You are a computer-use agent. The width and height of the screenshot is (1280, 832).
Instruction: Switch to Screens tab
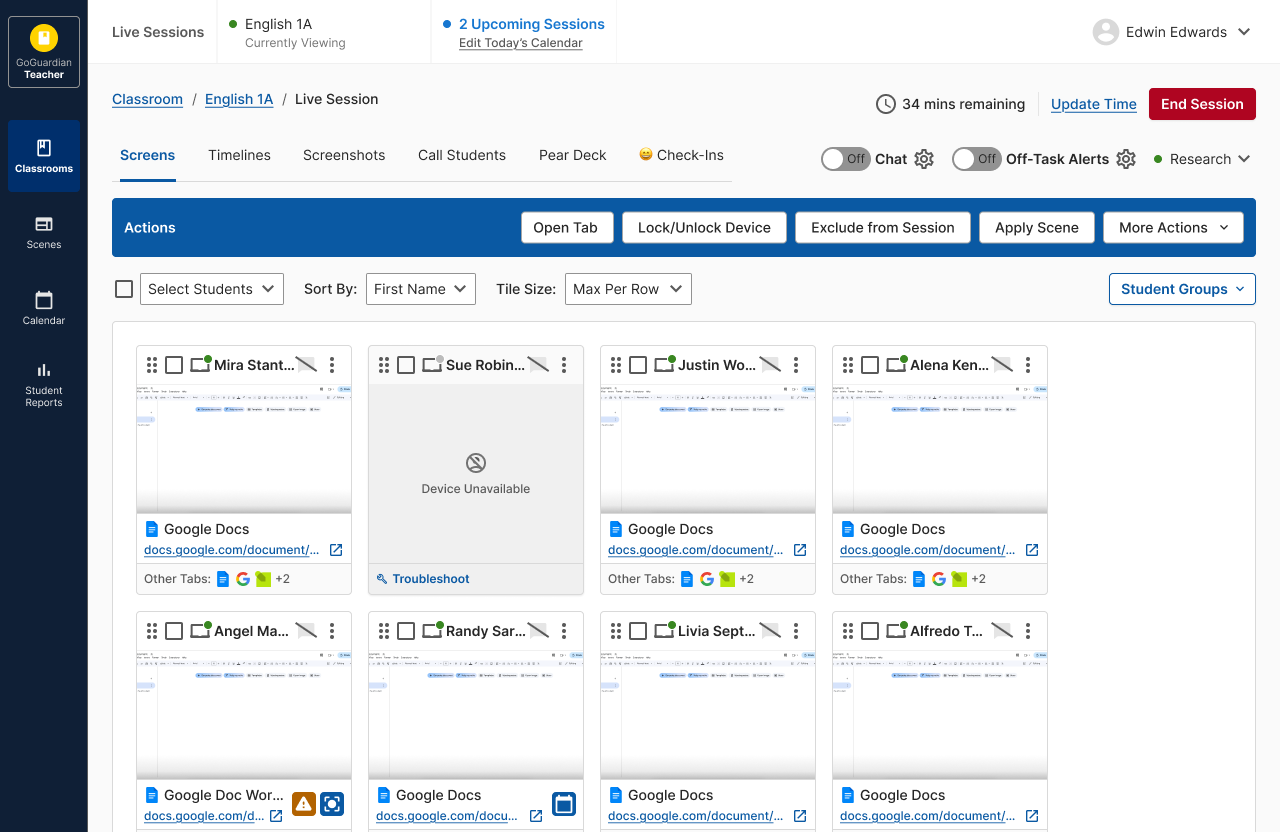(148, 155)
